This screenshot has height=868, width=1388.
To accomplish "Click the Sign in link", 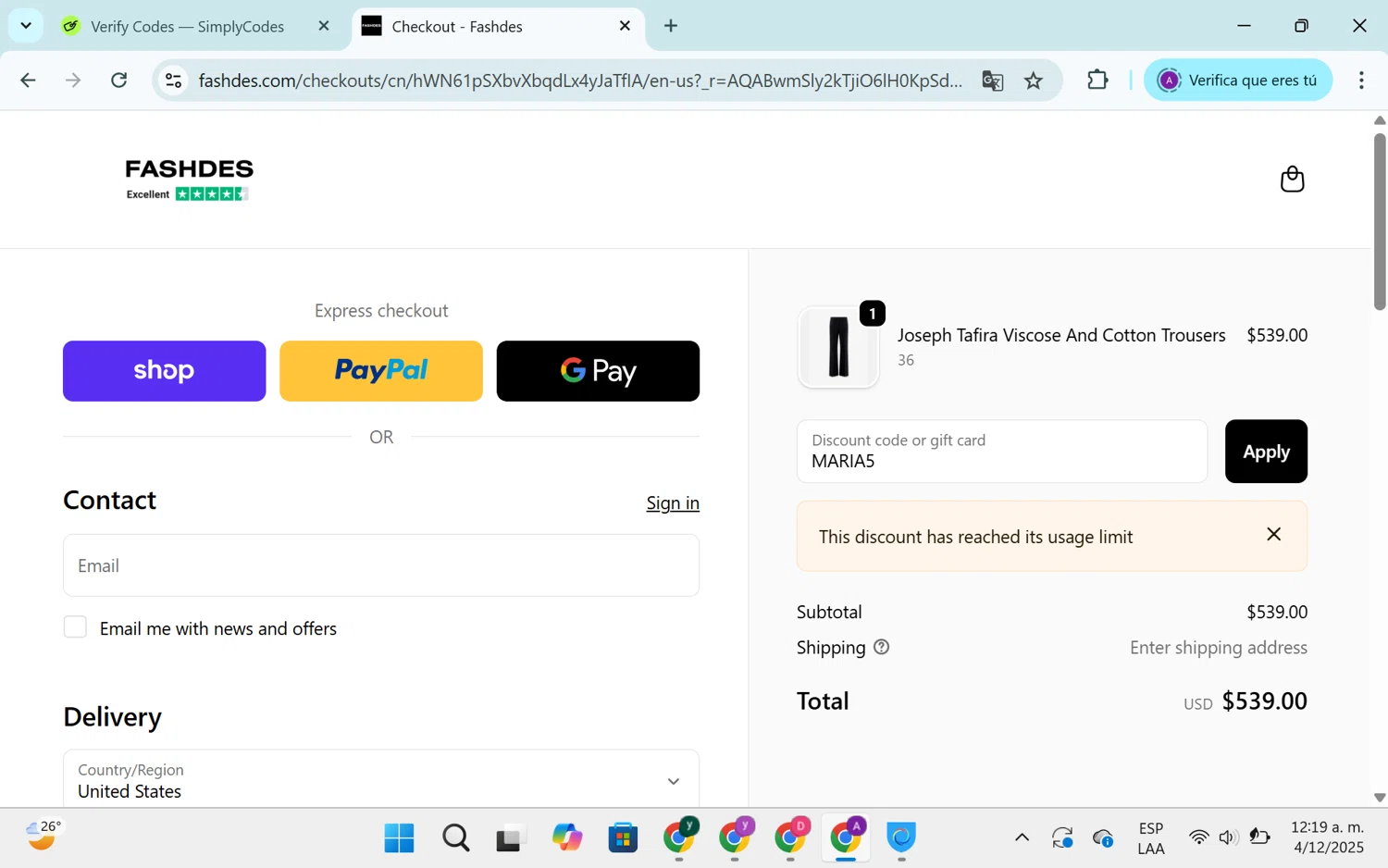I will [673, 503].
